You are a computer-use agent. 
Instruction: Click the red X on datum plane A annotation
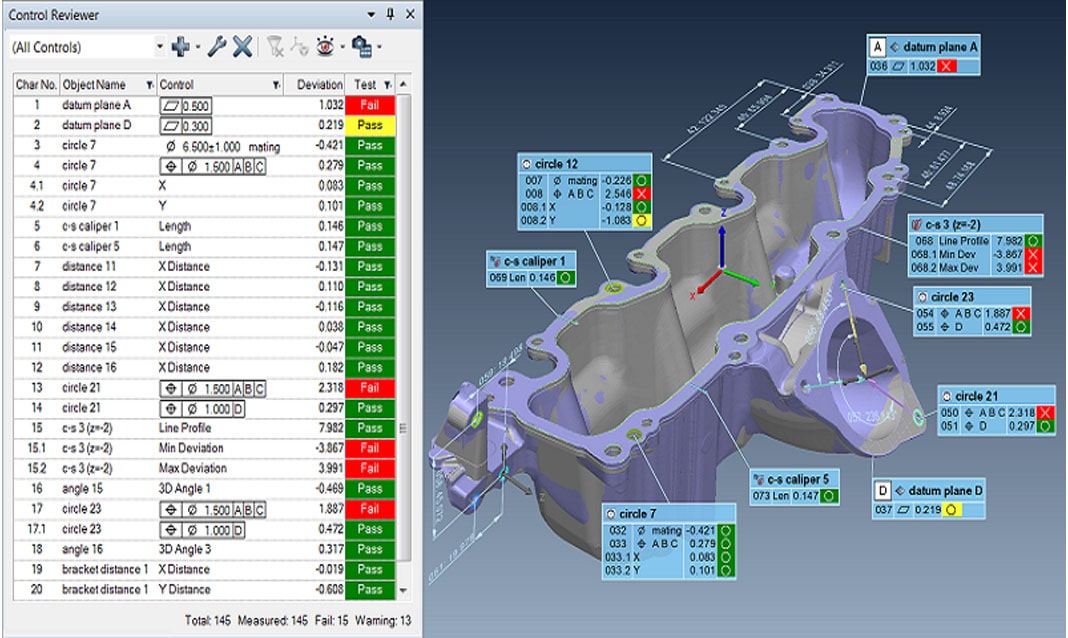click(948, 66)
